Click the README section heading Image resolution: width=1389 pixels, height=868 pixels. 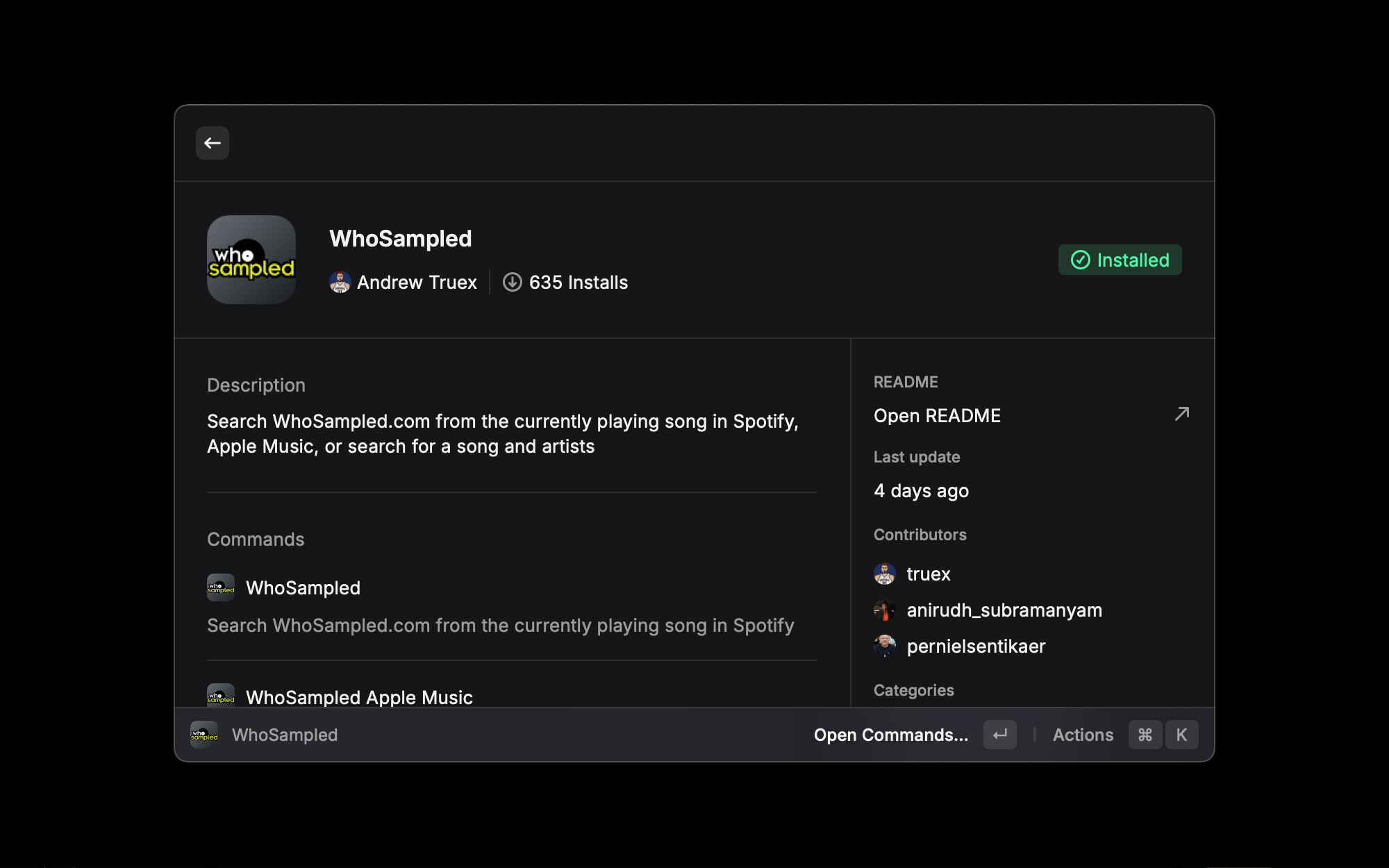906,382
